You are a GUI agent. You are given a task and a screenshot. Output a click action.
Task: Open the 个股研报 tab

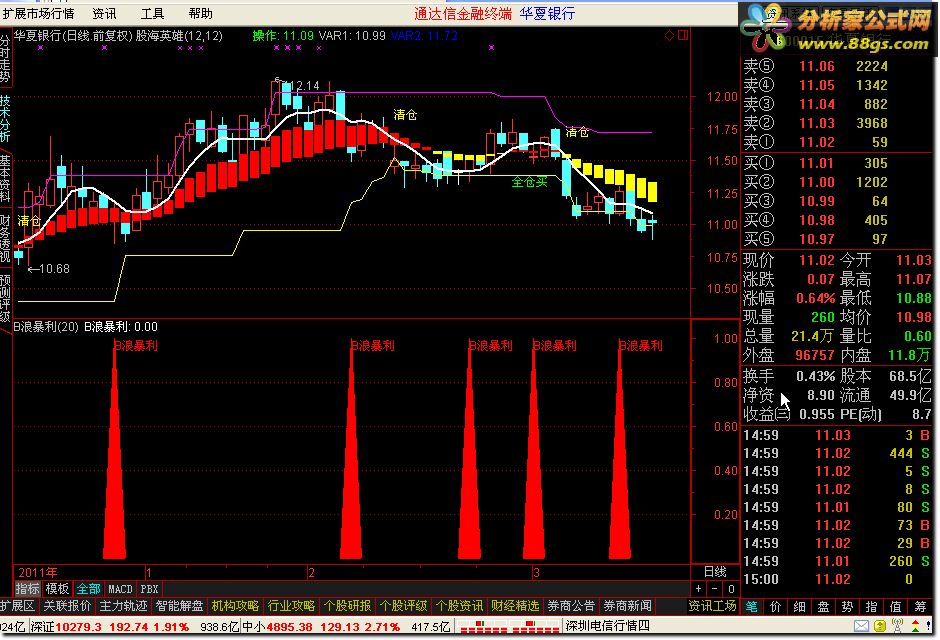[347, 606]
